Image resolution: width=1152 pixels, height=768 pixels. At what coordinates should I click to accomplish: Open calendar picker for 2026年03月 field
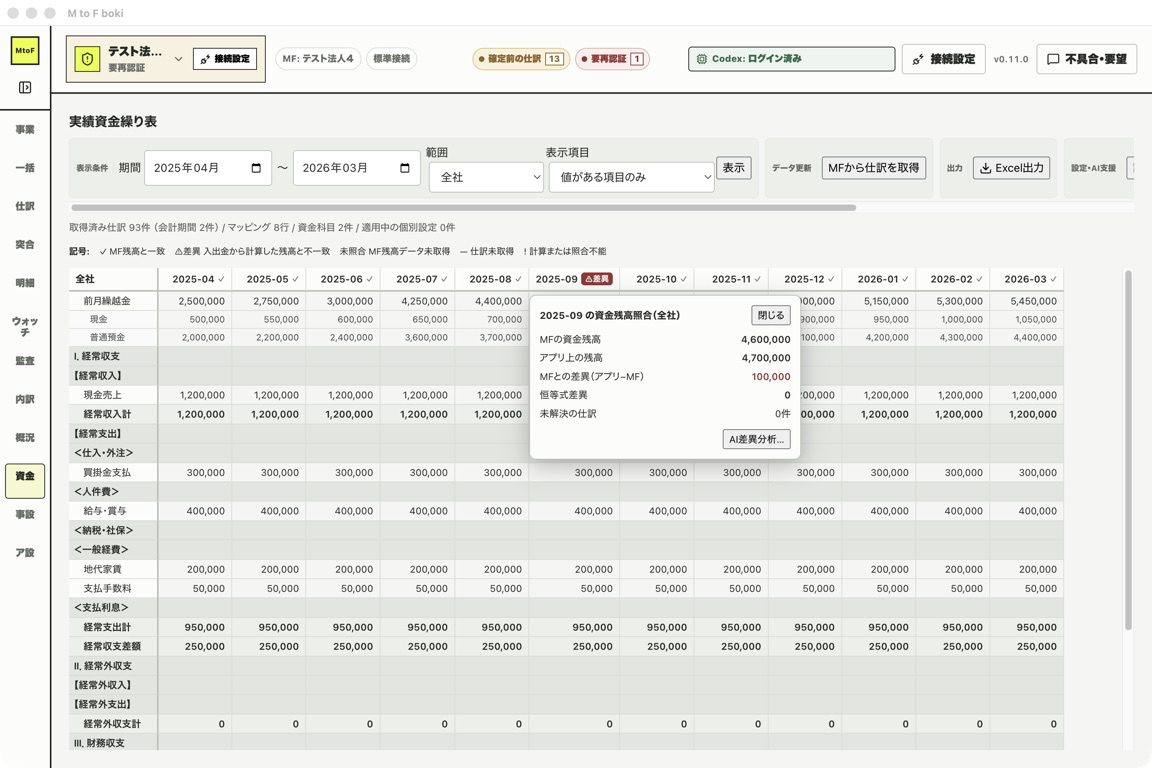tap(404, 168)
